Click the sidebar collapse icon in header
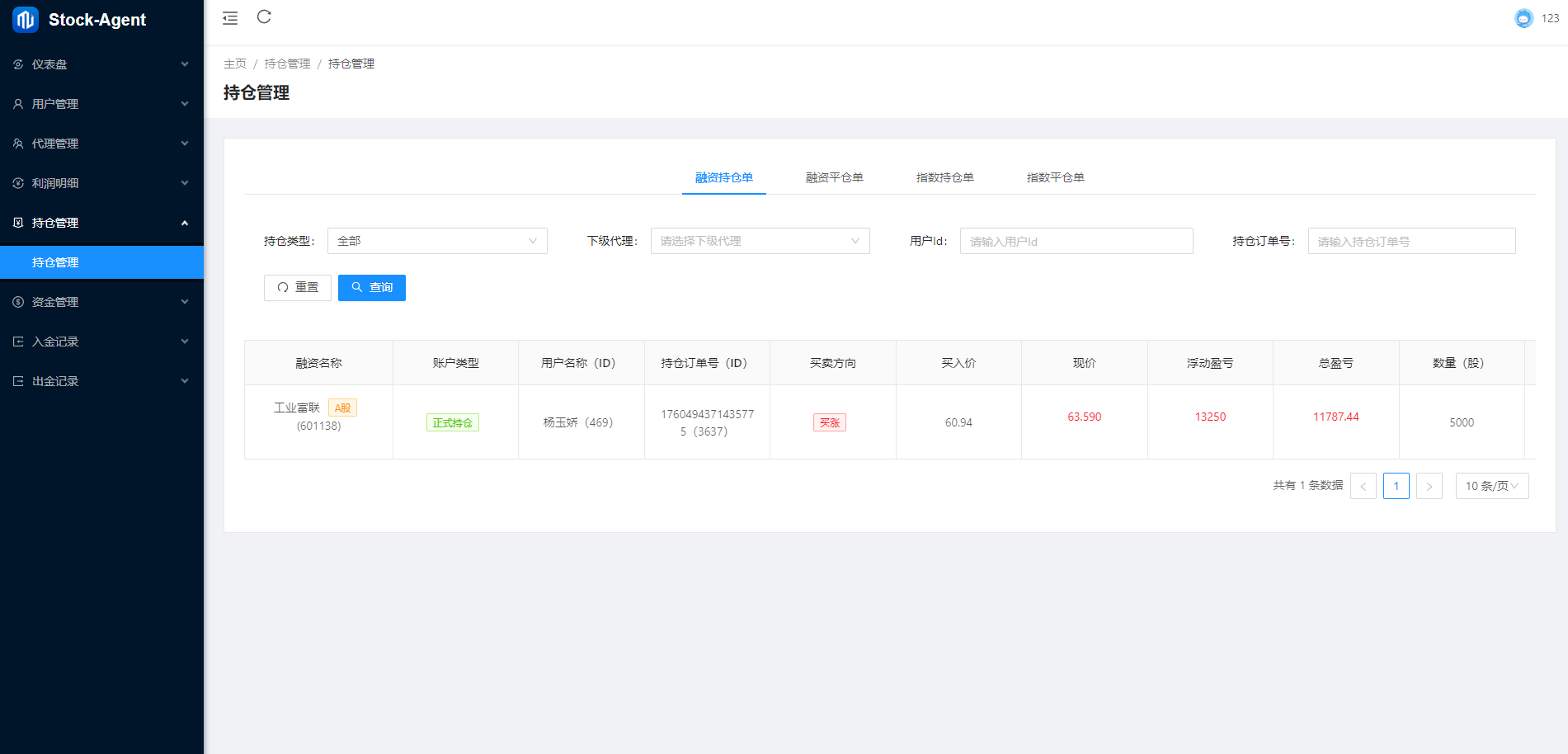1568x754 pixels. 230,18
